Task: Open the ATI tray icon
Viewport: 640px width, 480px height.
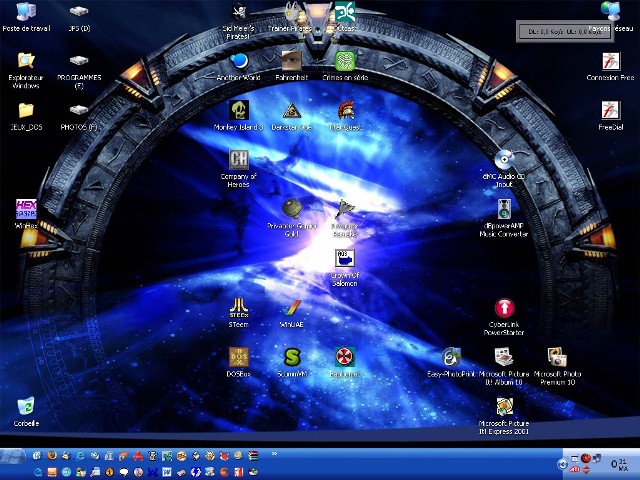Action: (575, 469)
